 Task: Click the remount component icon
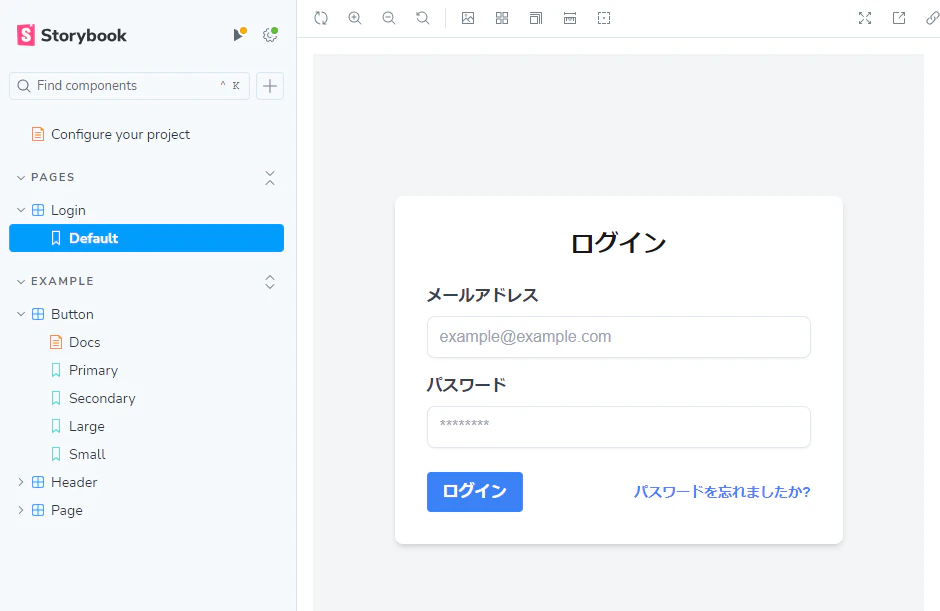(321, 18)
